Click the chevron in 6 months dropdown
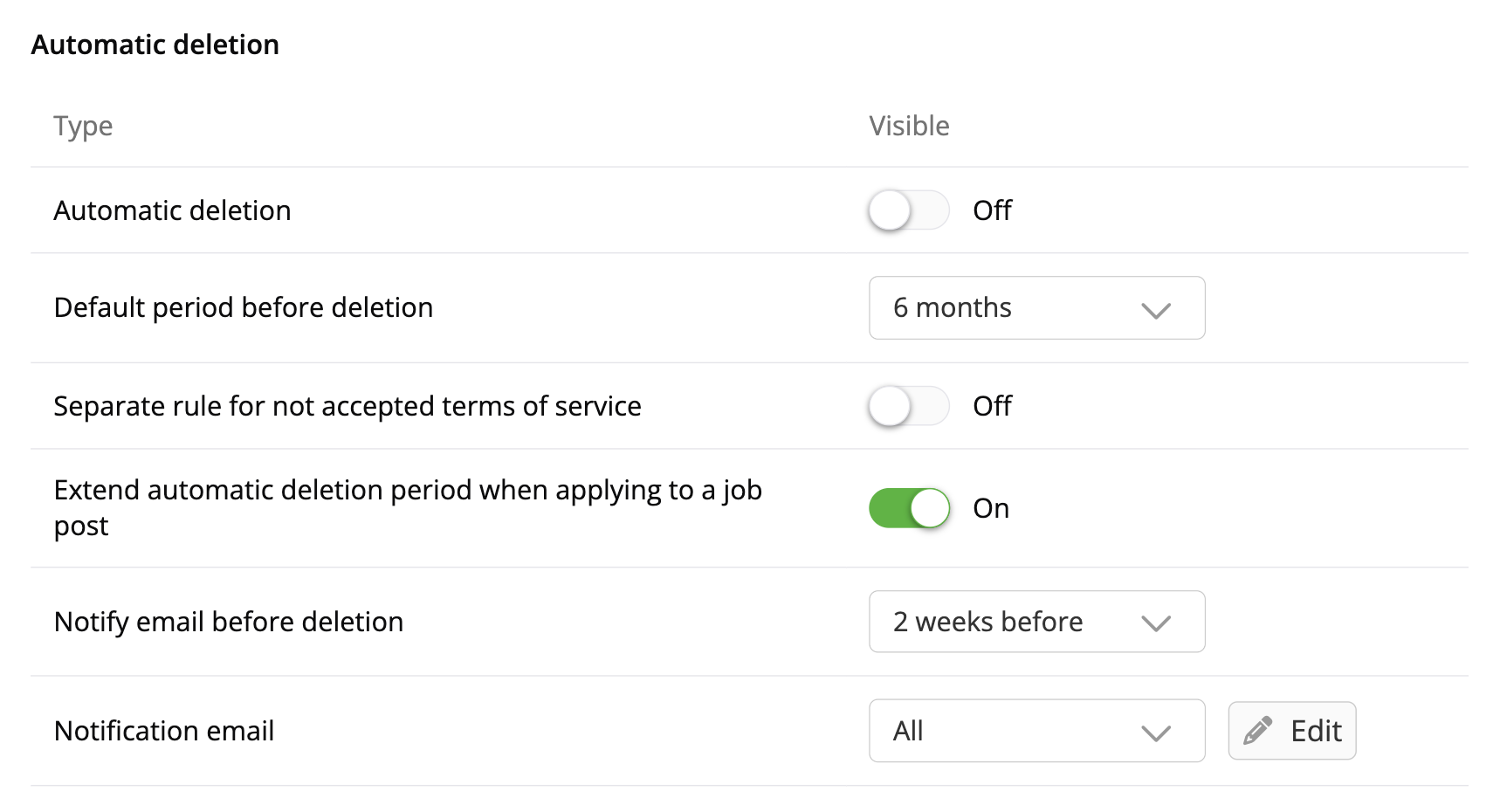Screen dimensions: 1493x812 click(x=1155, y=310)
